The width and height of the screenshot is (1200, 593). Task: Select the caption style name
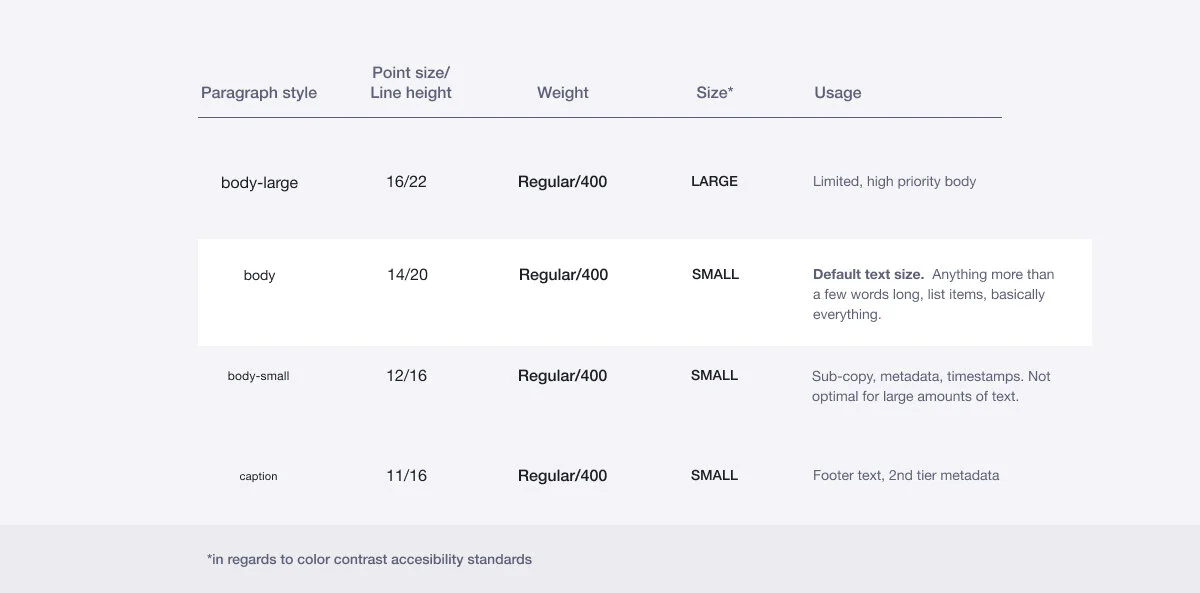tap(258, 476)
